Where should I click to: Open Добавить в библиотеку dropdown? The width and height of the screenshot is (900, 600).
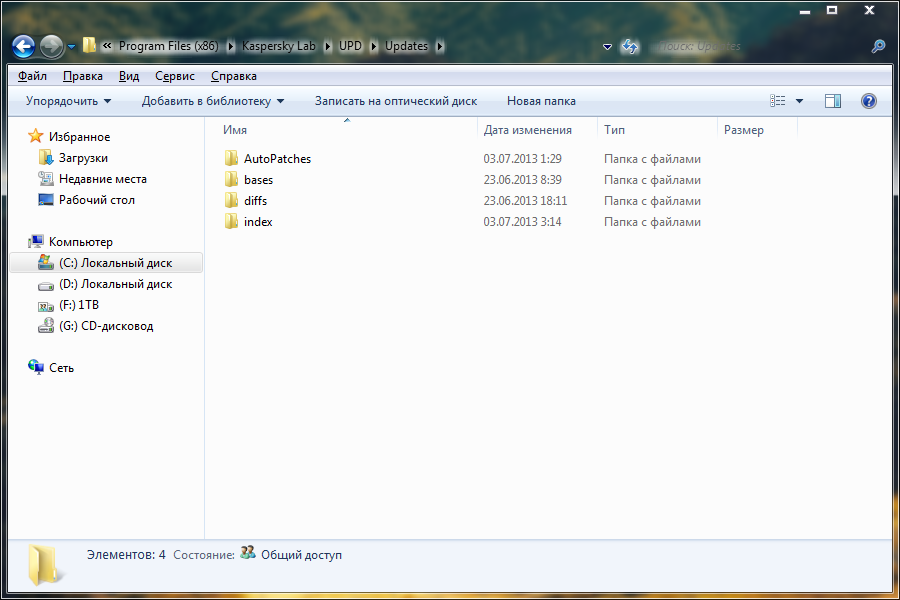coord(213,101)
